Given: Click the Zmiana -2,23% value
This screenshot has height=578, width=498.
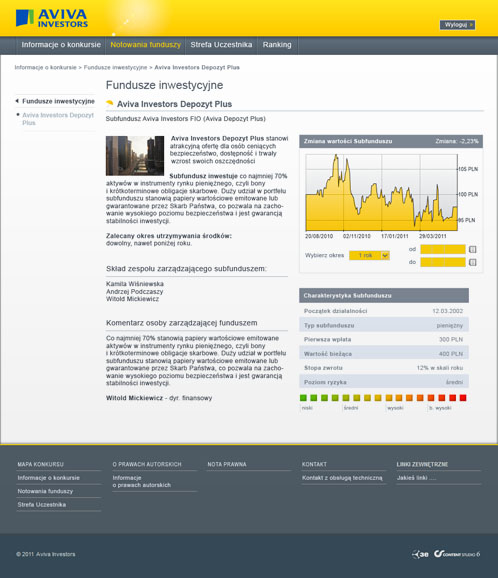Looking at the screenshot, I should [x=457, y=141].
